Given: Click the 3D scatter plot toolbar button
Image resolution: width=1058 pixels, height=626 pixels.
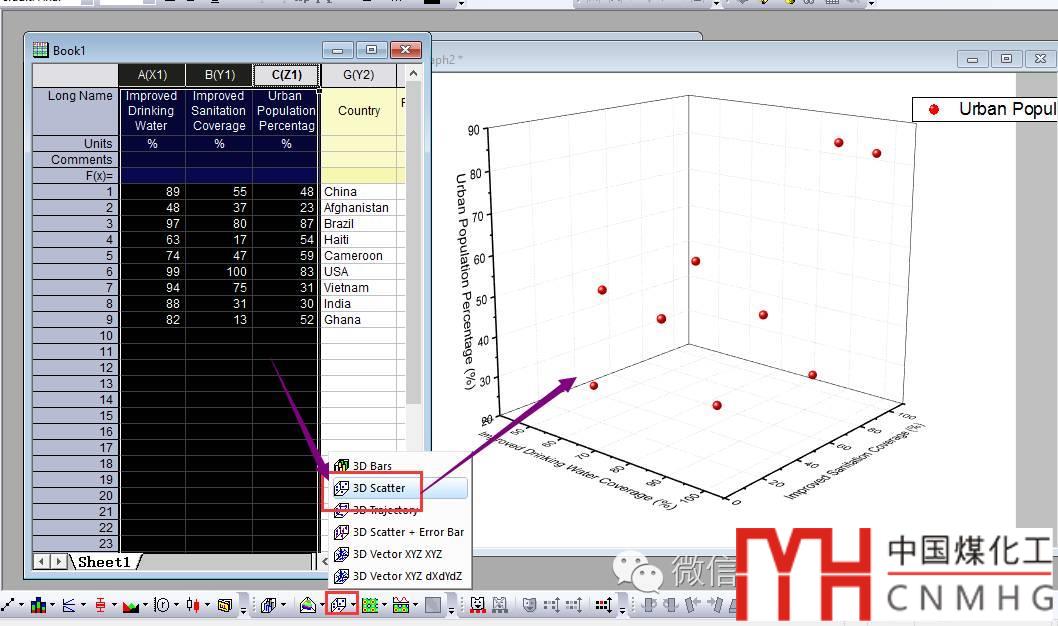Looking at the screenshot, I should pyautogui.click(x=339, y=605).
